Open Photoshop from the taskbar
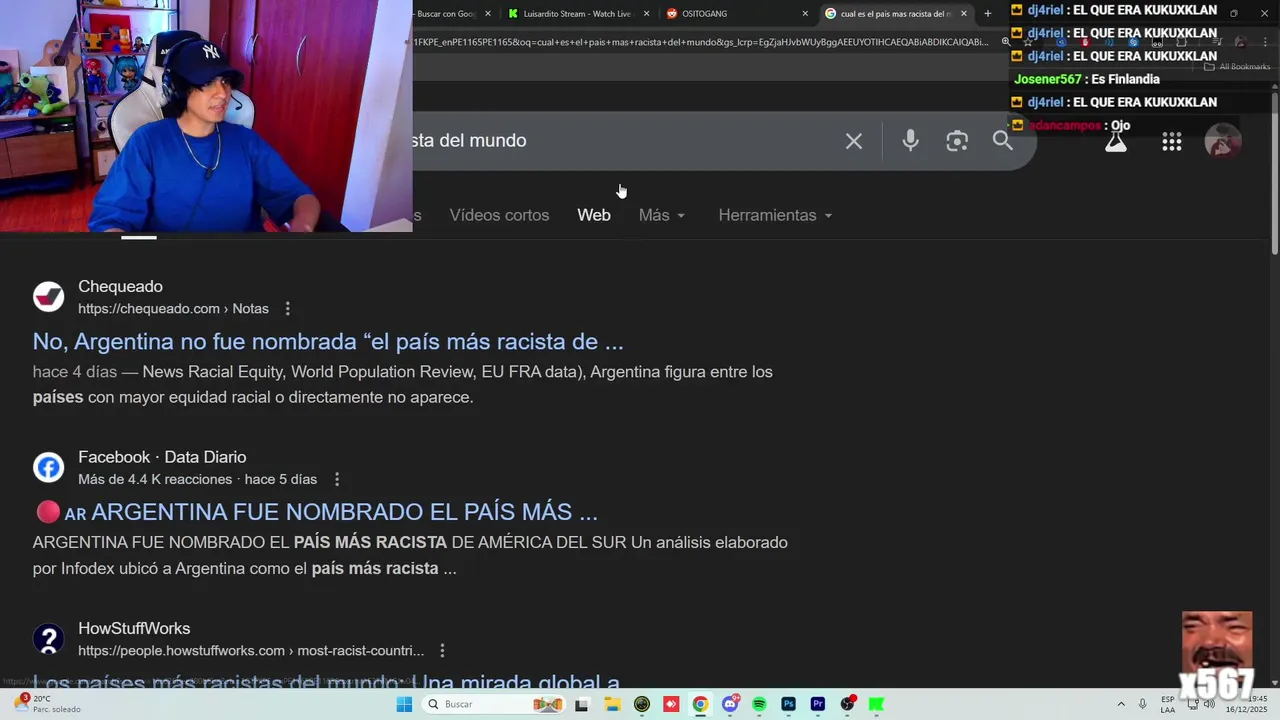 pyautogui.click(x=788, y=704)
